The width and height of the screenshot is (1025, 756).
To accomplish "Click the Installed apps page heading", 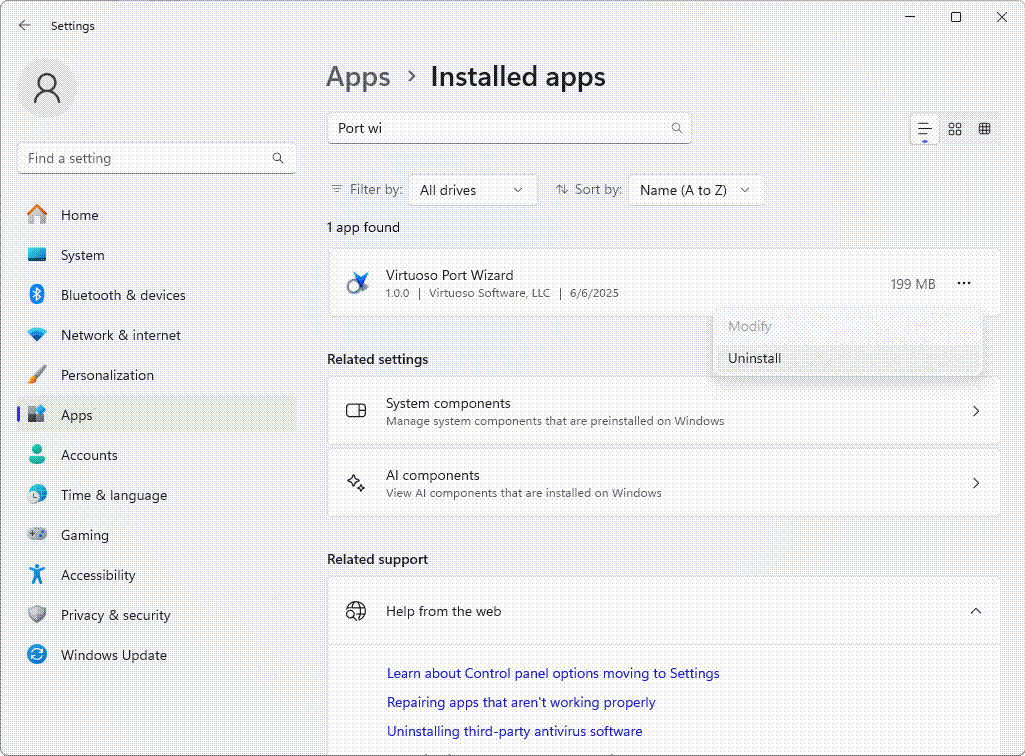I will coord(518,77).
